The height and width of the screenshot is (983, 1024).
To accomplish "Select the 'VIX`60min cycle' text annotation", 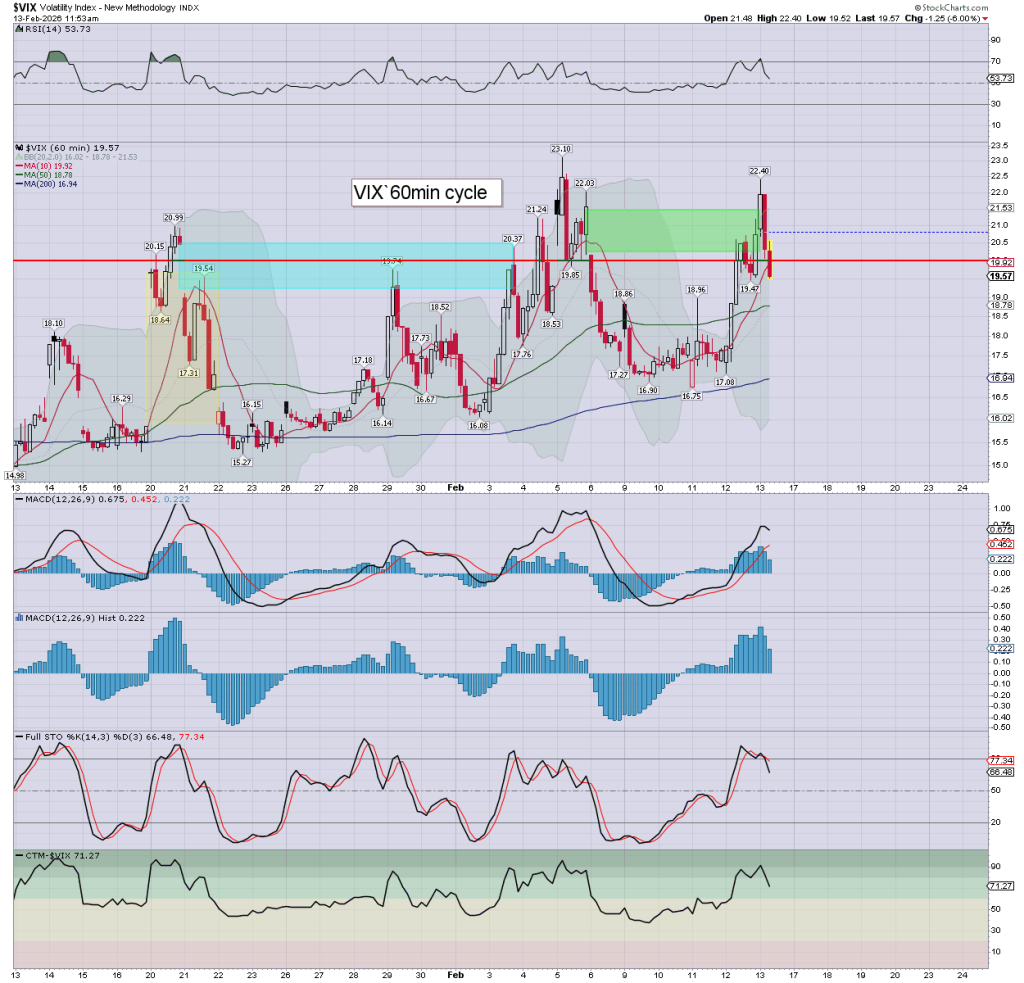I will 425,193.
